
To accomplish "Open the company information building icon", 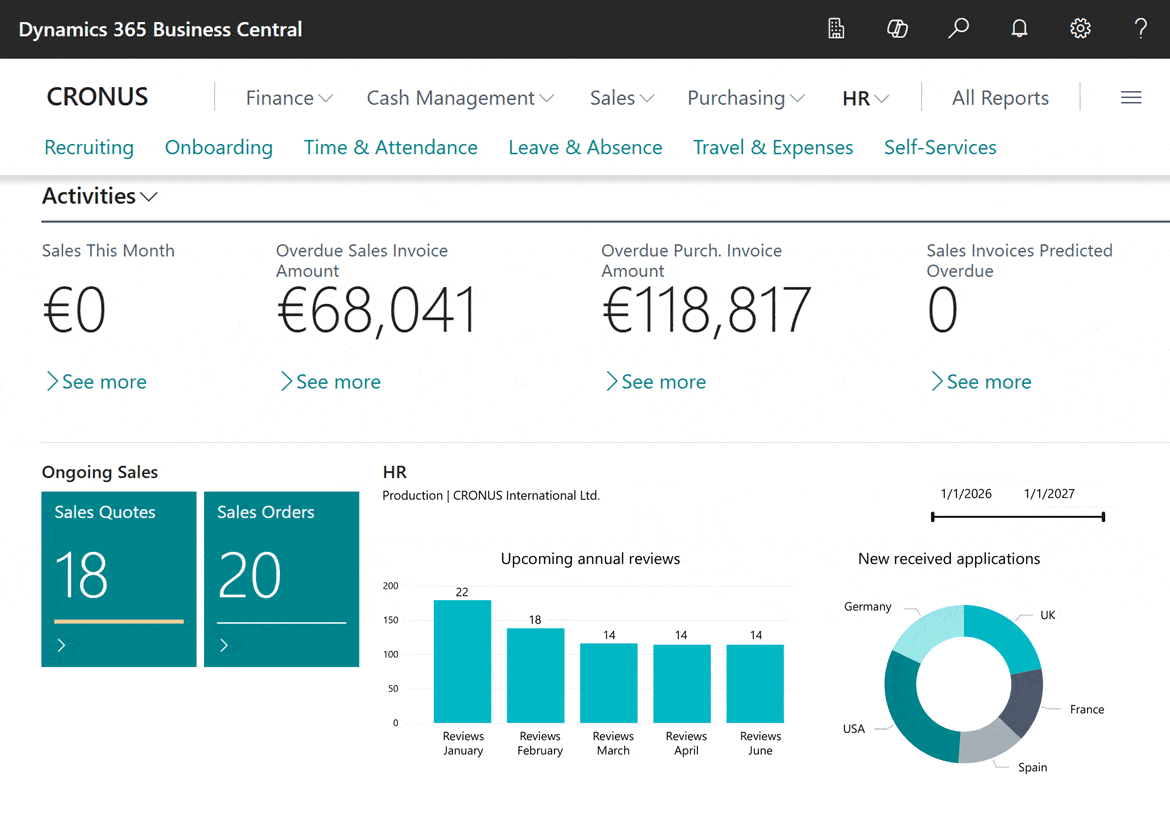I will pos(836,29).
